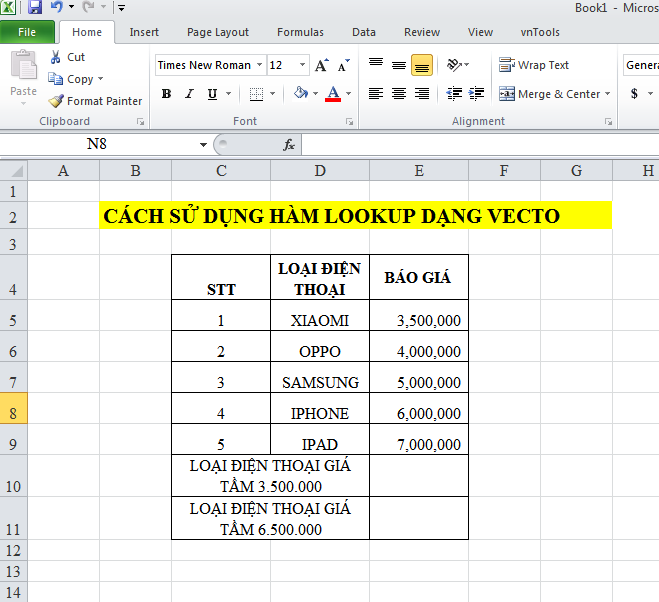This screenshot has height=602, width=659.
Task: Toggle Underline formatting
Action: click(x=213, y=94)
